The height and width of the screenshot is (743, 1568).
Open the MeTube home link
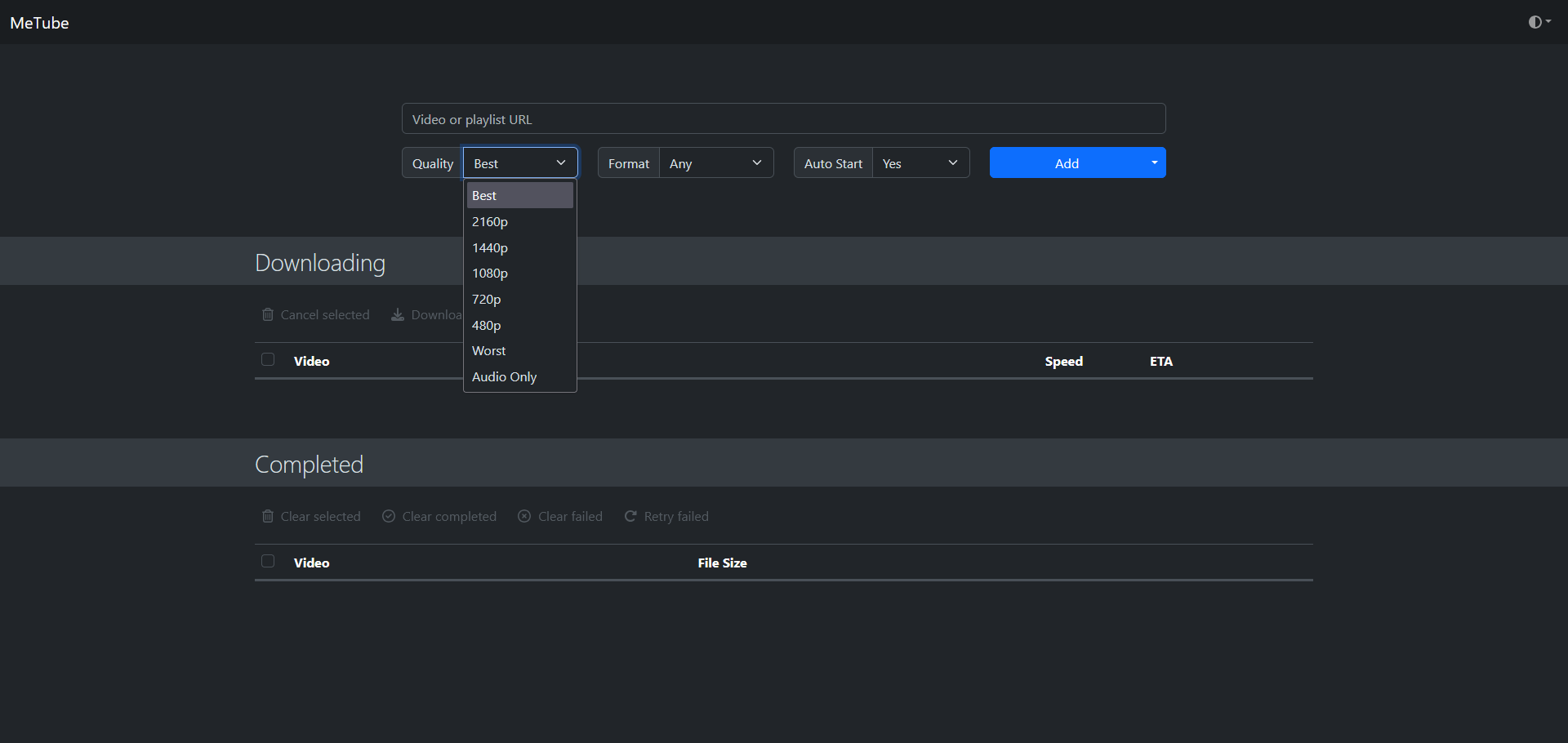pos(39,23)
